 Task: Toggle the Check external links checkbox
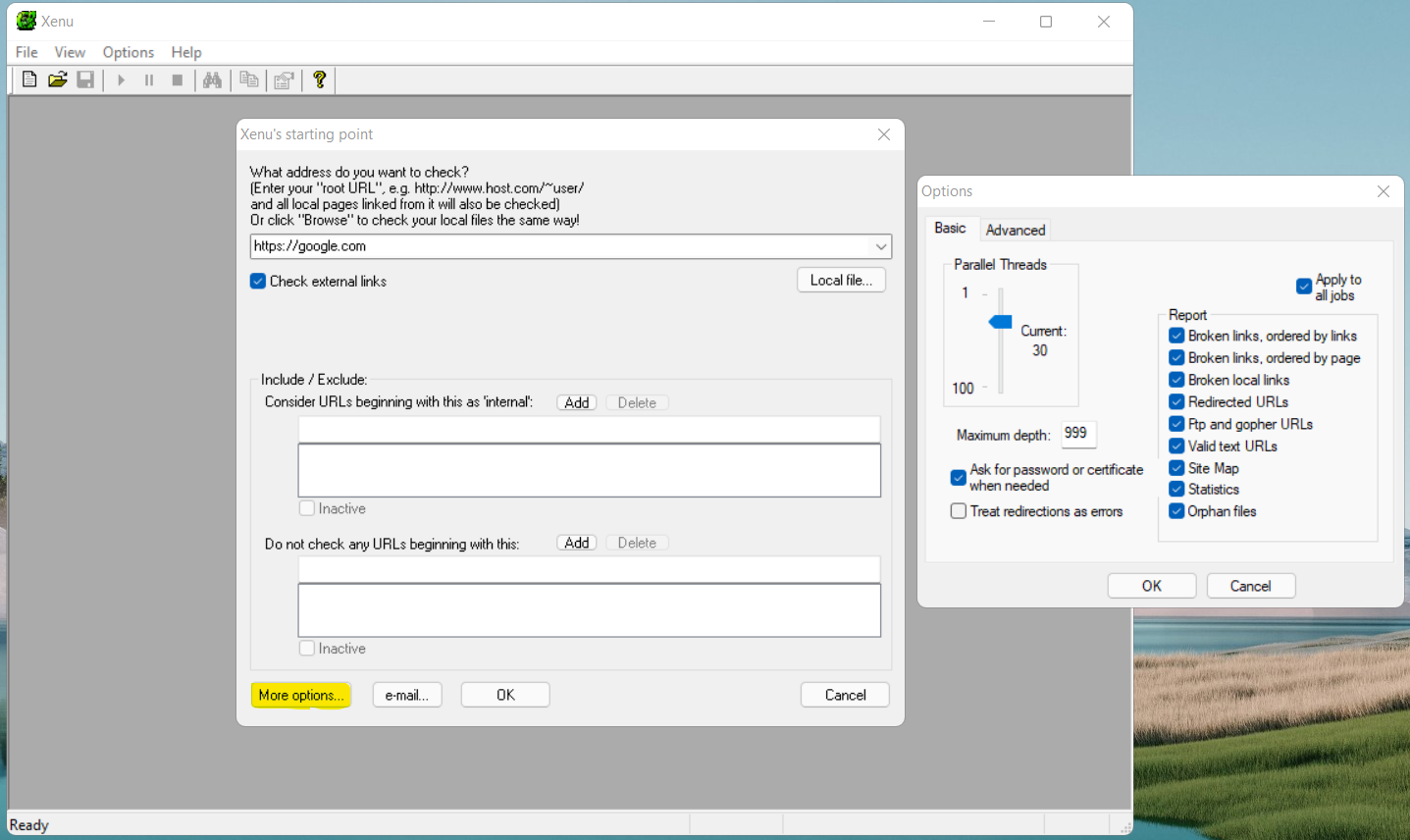click(258, 281)
